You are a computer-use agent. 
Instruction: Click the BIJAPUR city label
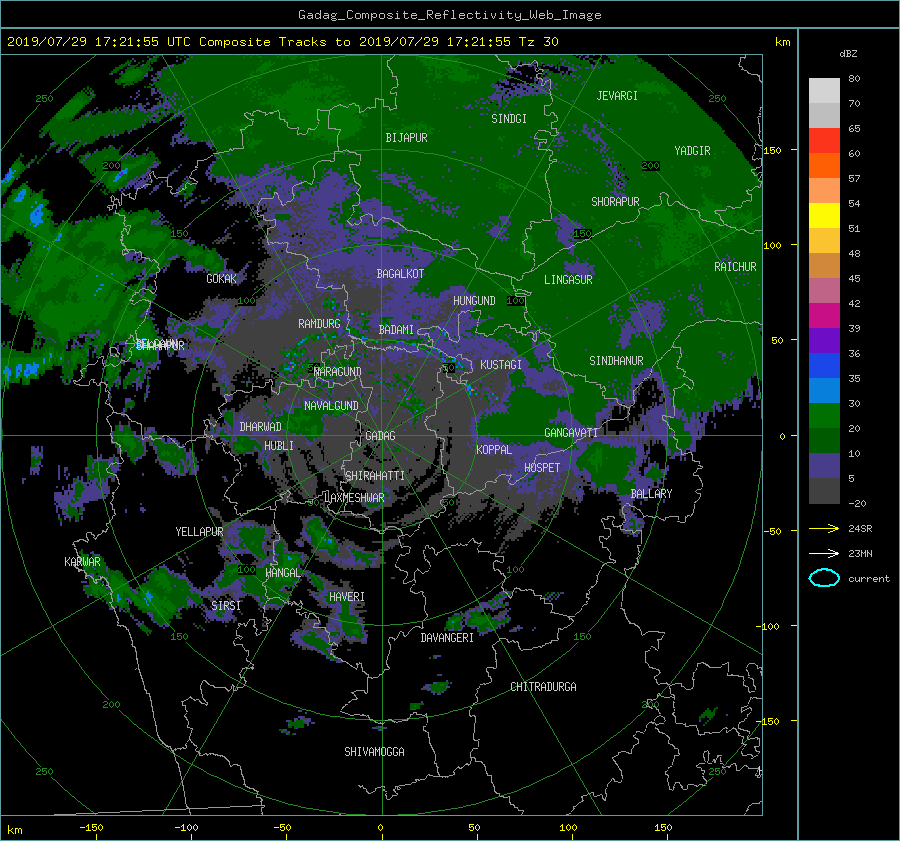[x=406, y=138]
